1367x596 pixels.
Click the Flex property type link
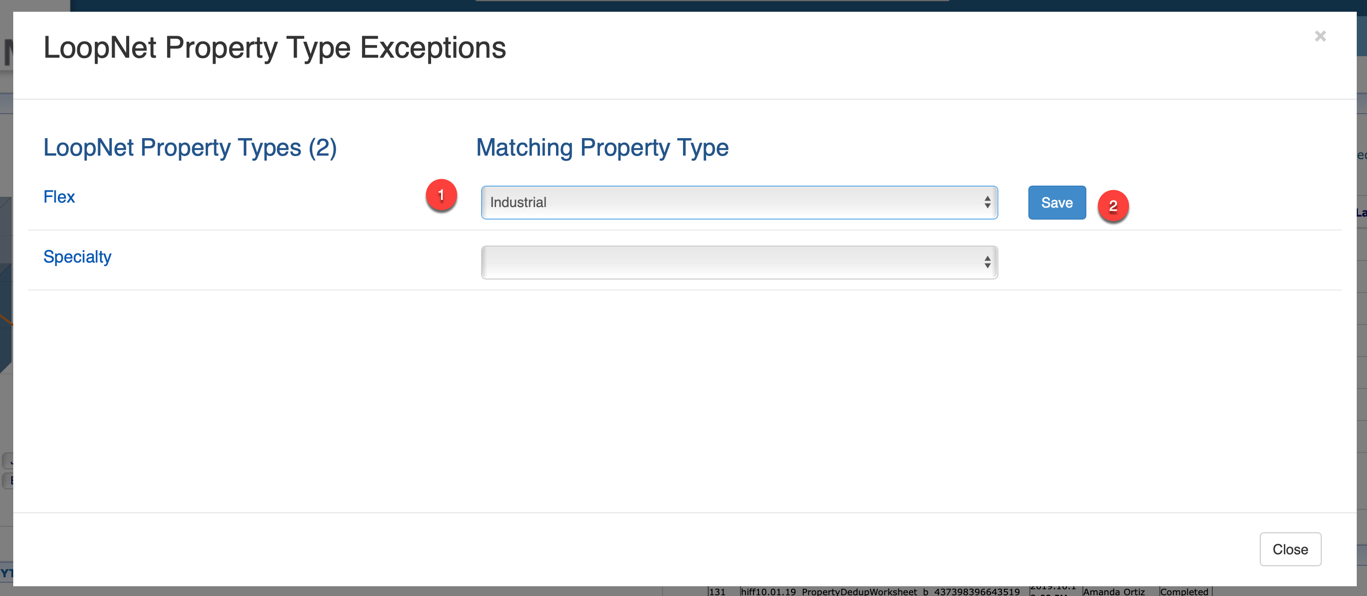[x=59, y=197]
